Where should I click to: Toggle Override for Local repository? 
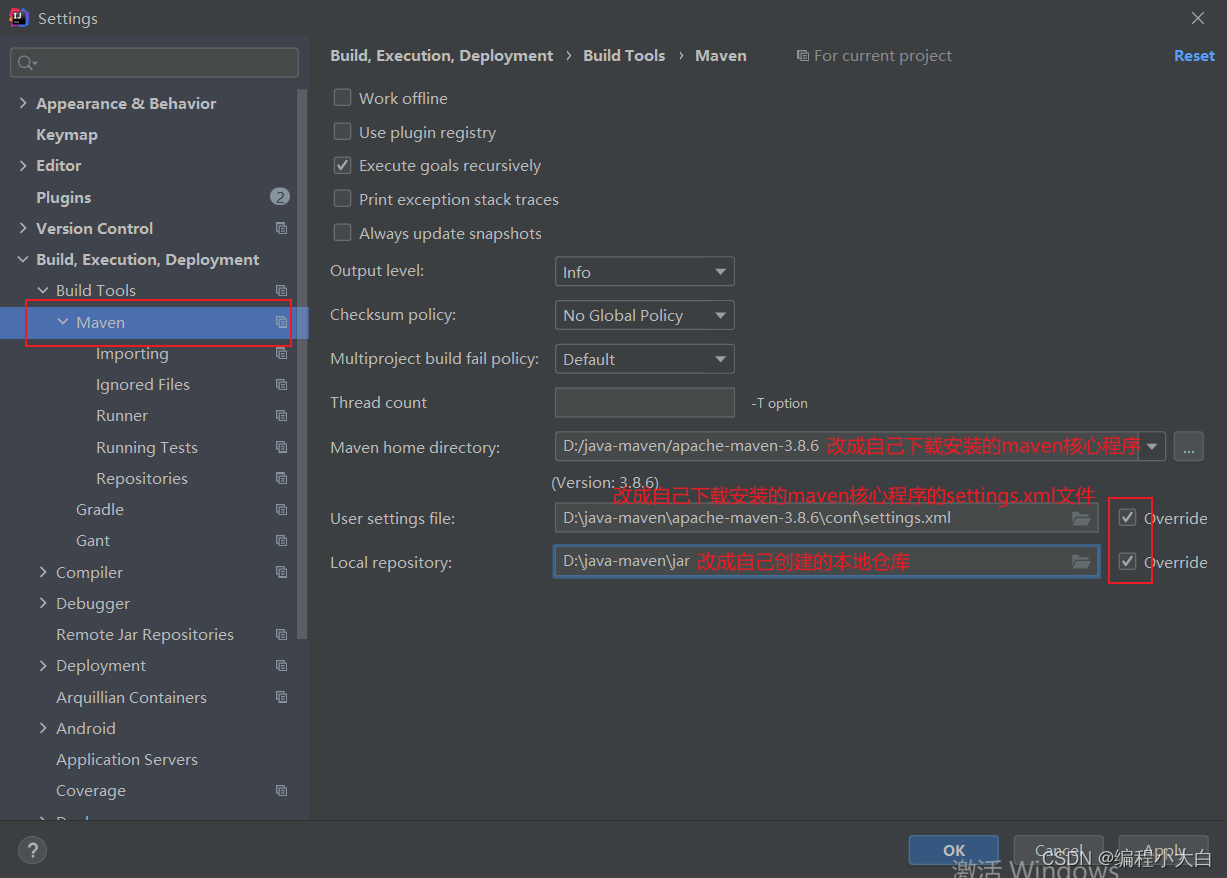[x=1128, y=562]
